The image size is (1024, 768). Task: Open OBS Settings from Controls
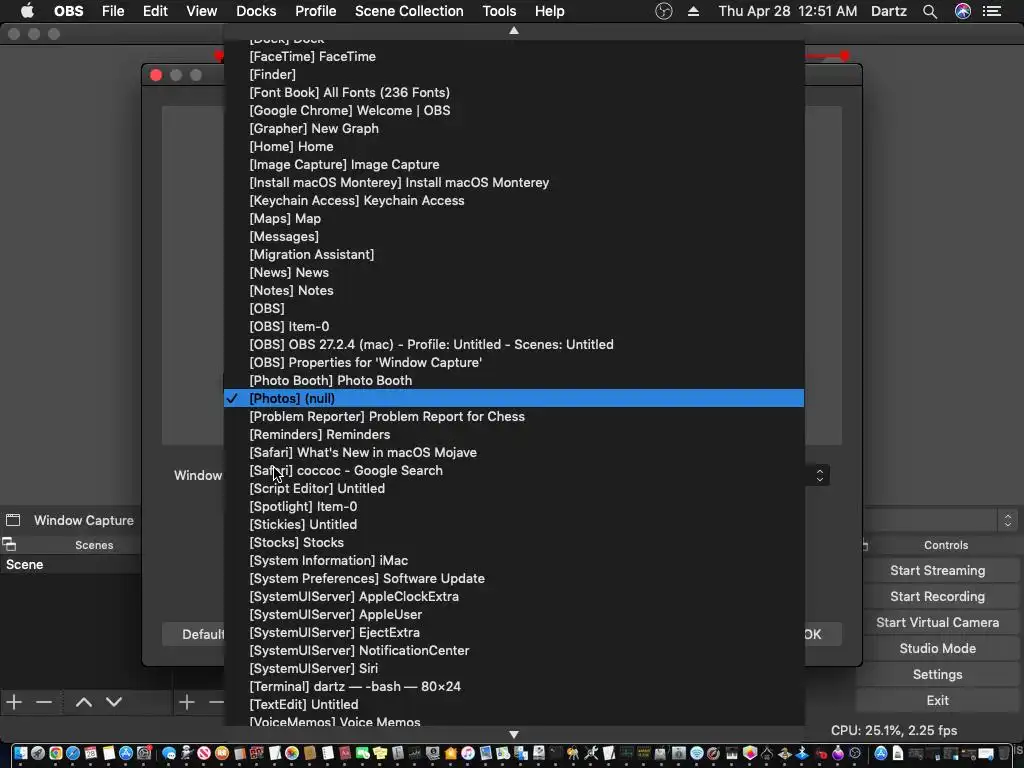click(x=937, y=674)
